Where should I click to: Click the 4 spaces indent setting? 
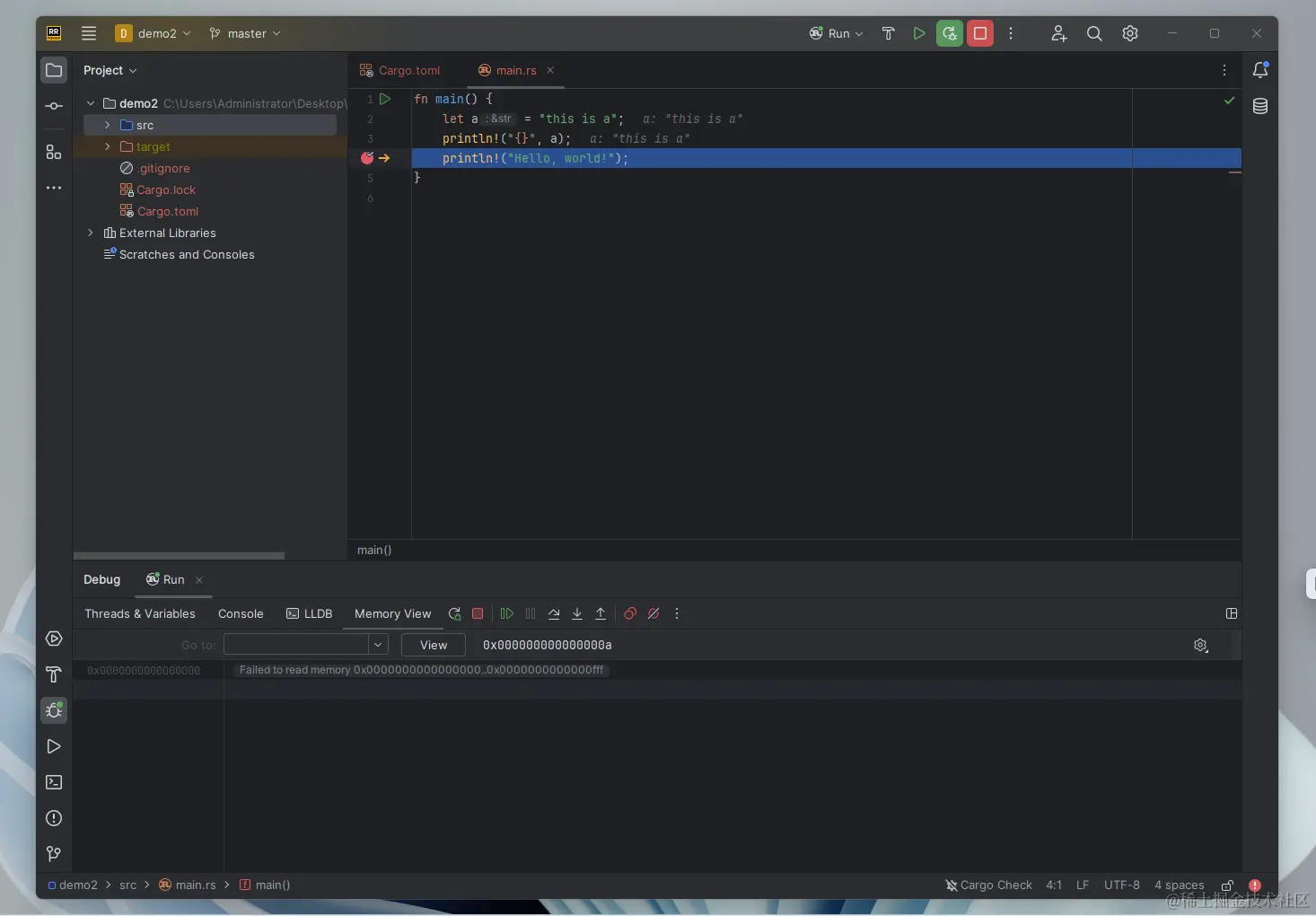pyautogui.click(x=1180, y=885)
